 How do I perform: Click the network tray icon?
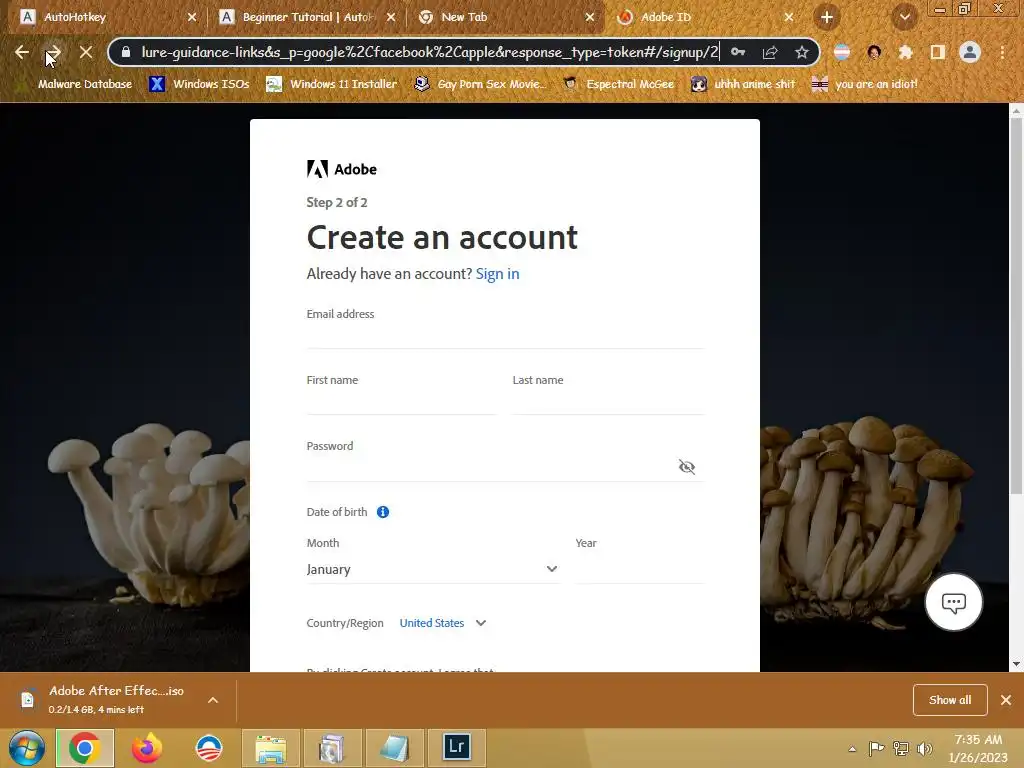point(901,749)
